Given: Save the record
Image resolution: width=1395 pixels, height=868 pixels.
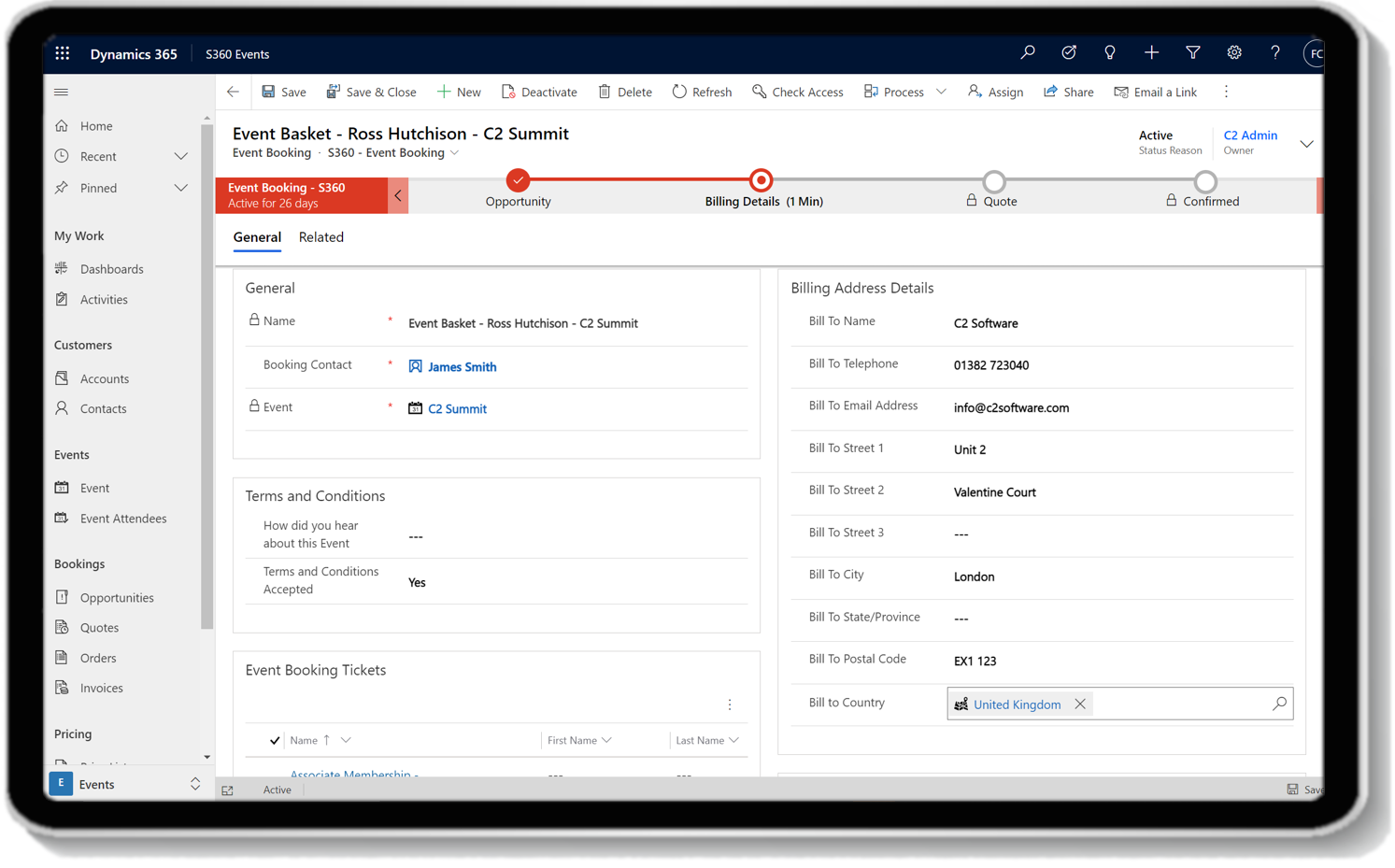Looking at the screenshot, I should [284, 92].
